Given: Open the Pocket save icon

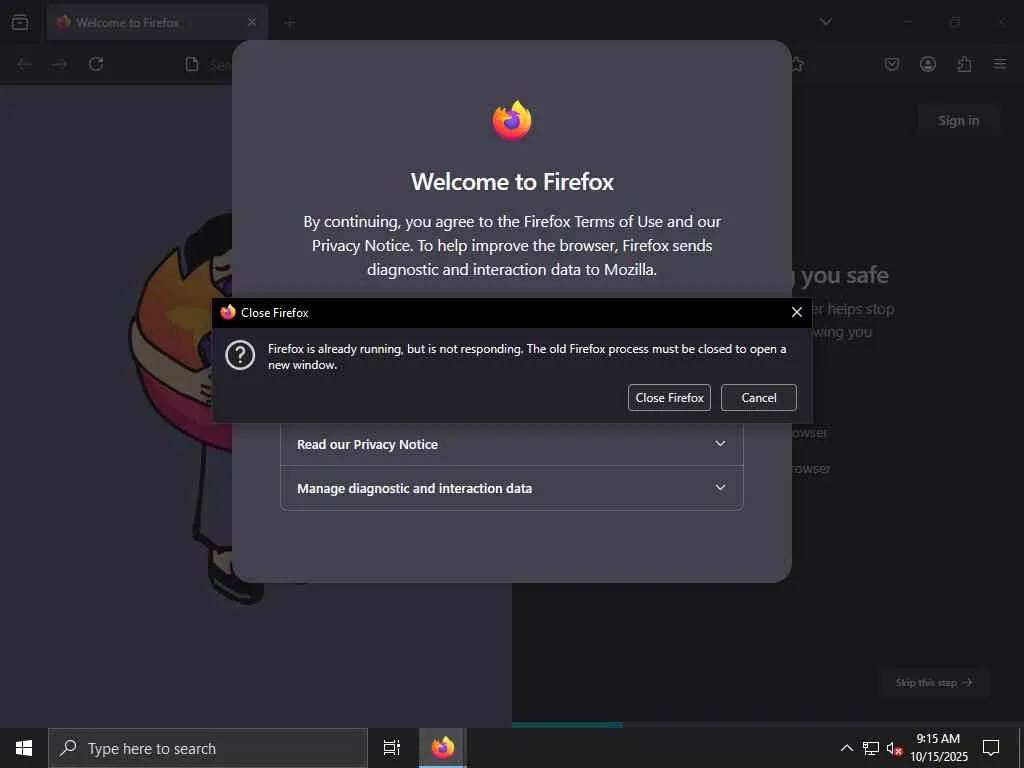Looking at the screenshot, I should tap(891, 64).
